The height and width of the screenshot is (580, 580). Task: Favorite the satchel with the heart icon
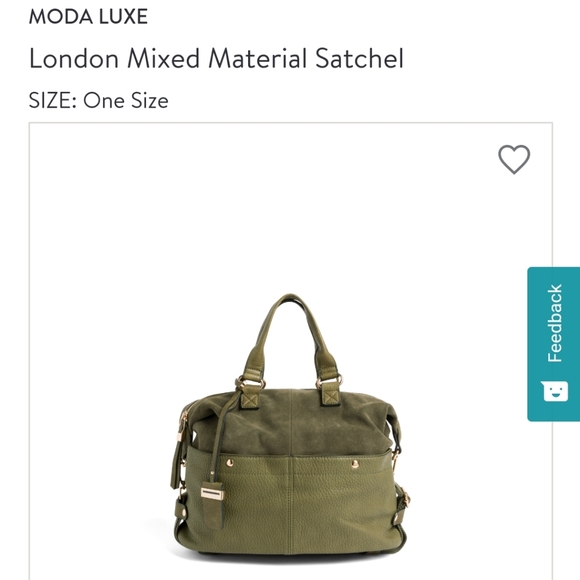point(514,159)
